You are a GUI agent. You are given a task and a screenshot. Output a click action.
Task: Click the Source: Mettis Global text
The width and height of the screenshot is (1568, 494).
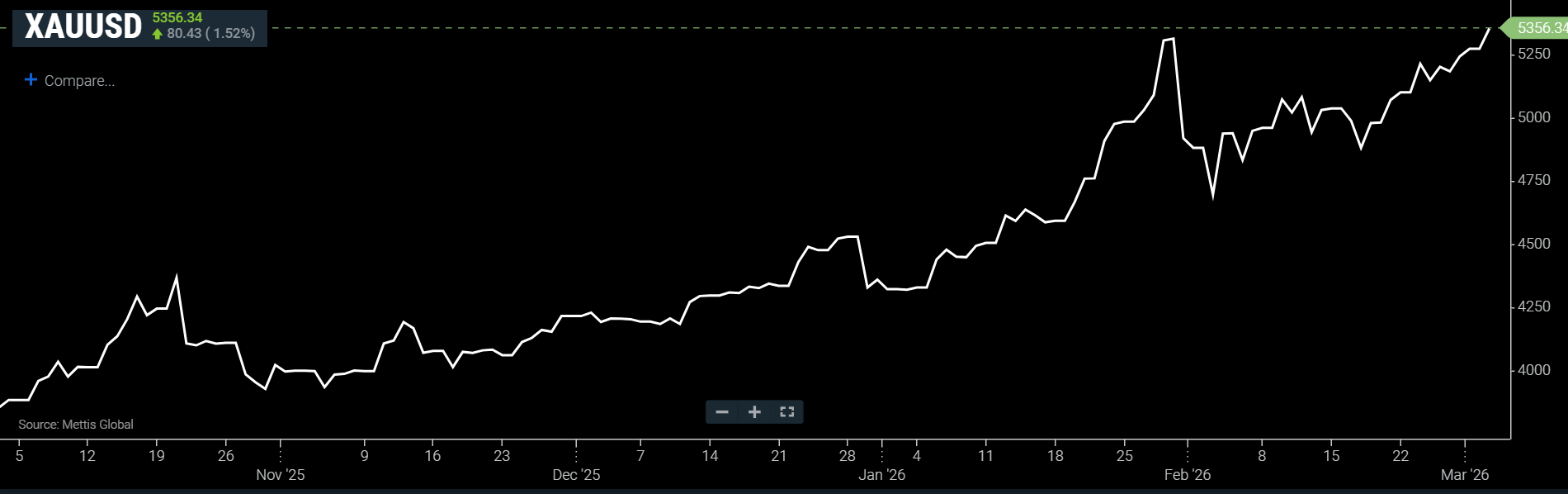[x=76, y=425]
